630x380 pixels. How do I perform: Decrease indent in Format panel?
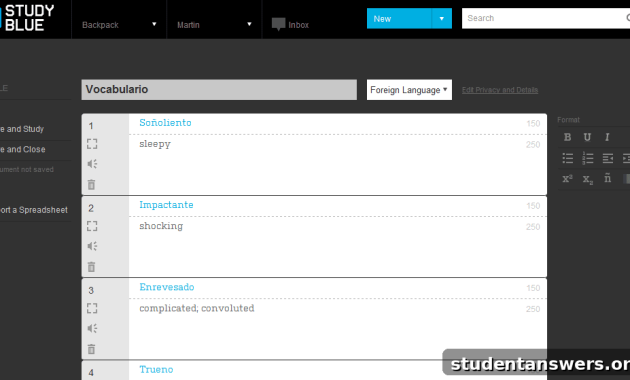pos(608,158)
